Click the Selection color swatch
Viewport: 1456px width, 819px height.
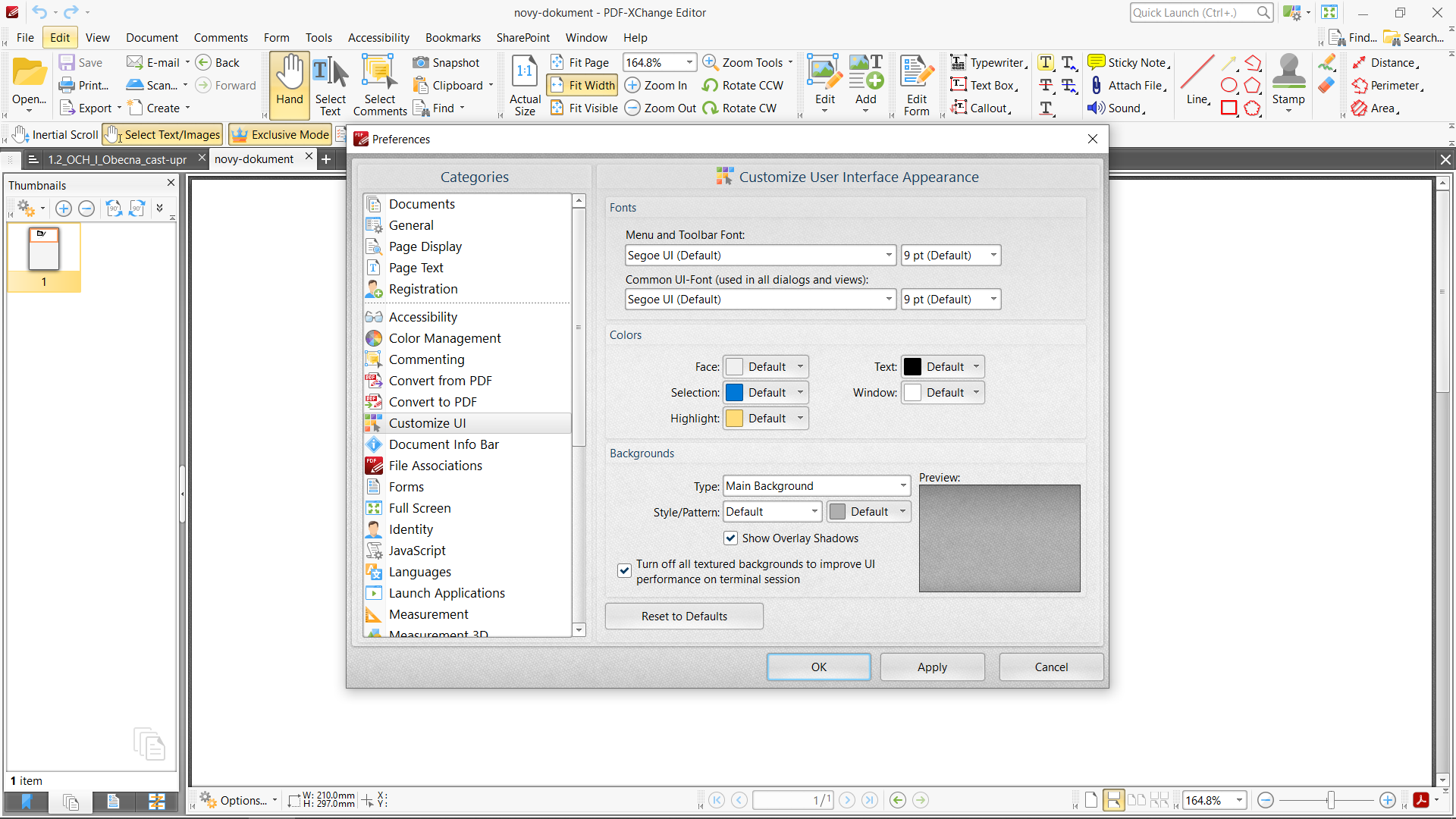click(734, 393)
